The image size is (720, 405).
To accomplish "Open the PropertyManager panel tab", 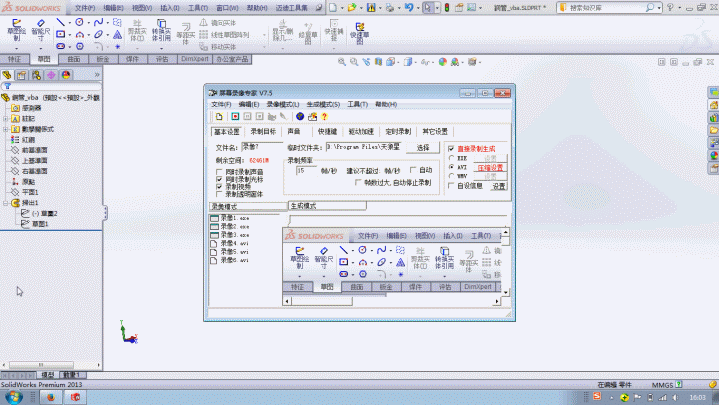I will pos(22,75).
